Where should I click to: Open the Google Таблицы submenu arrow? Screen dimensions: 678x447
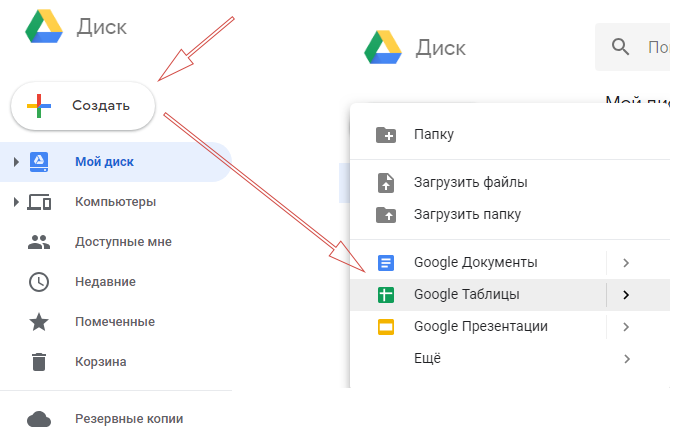(x=626, y=295)
